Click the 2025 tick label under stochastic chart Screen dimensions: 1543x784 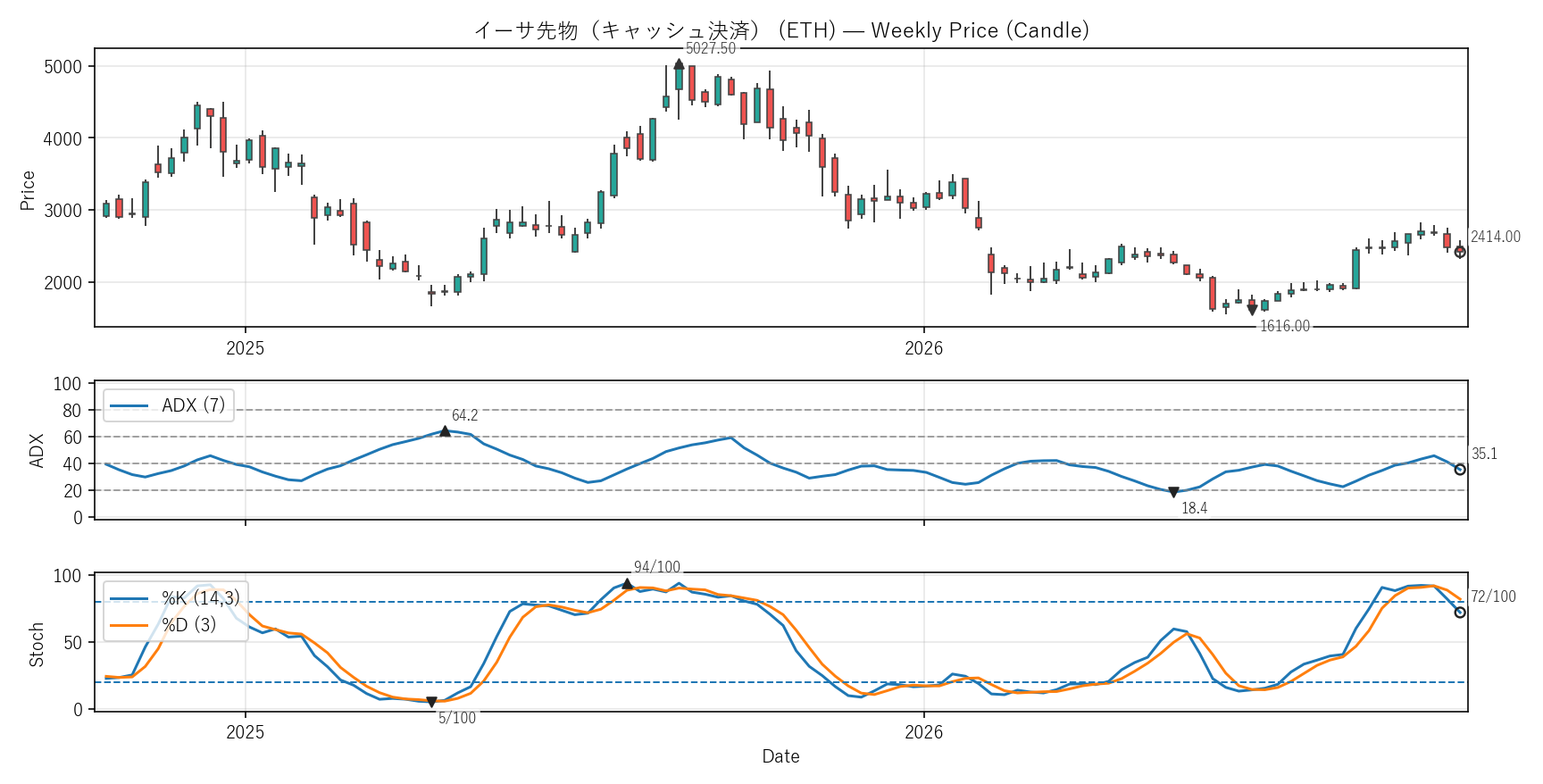tap(245, 732)
